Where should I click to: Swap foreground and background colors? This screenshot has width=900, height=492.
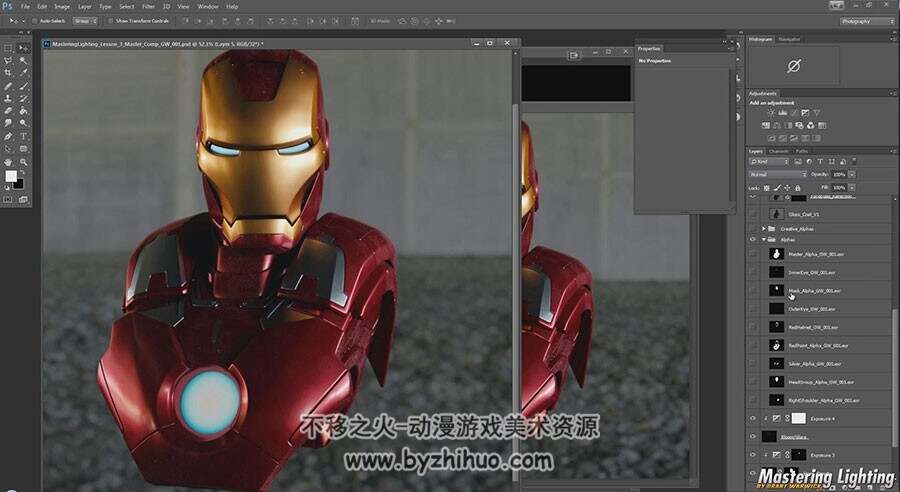point(22,172)
